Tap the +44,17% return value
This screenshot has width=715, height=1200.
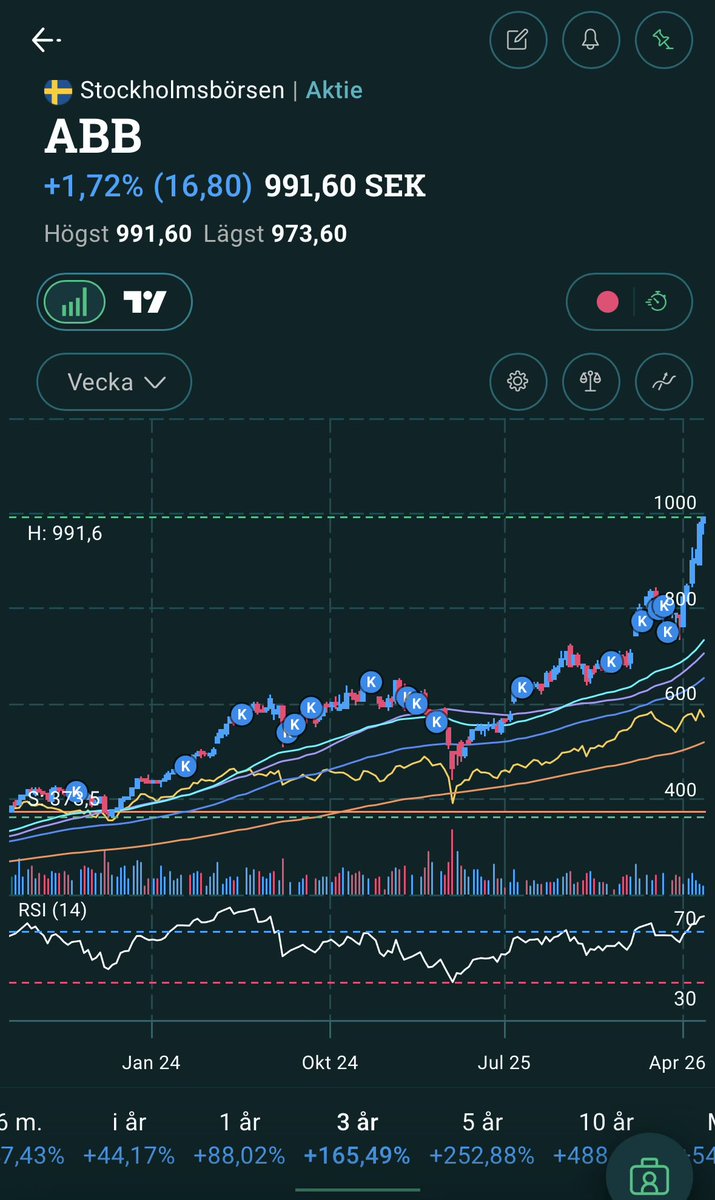pos(130,1156)
